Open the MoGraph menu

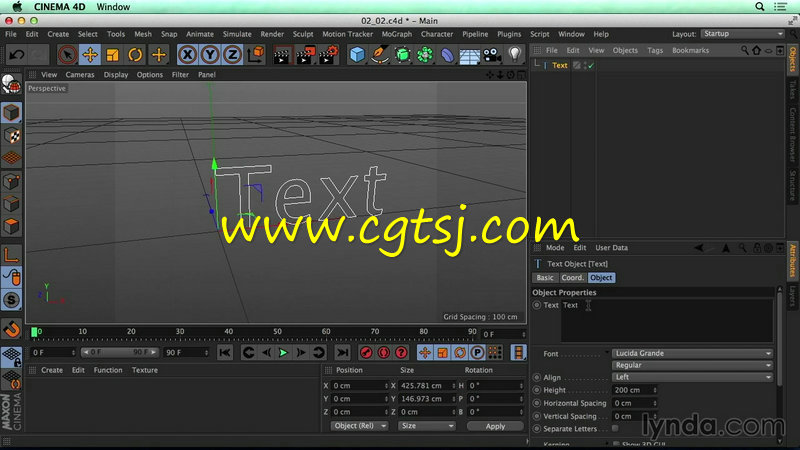396,34
